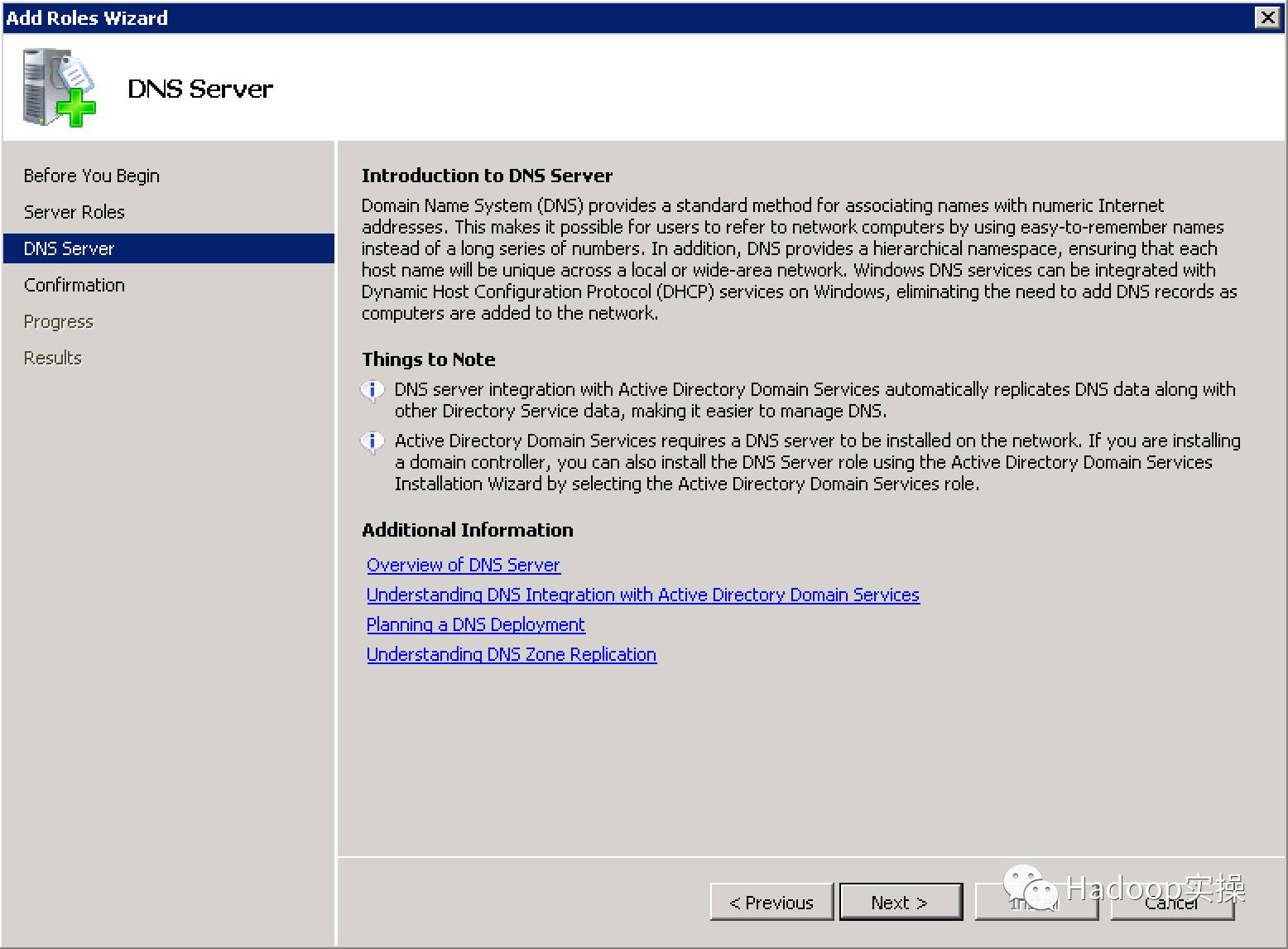Select Confirmation in the sidebar
This screenshot has height=949, width=1288.
point(74,284)
